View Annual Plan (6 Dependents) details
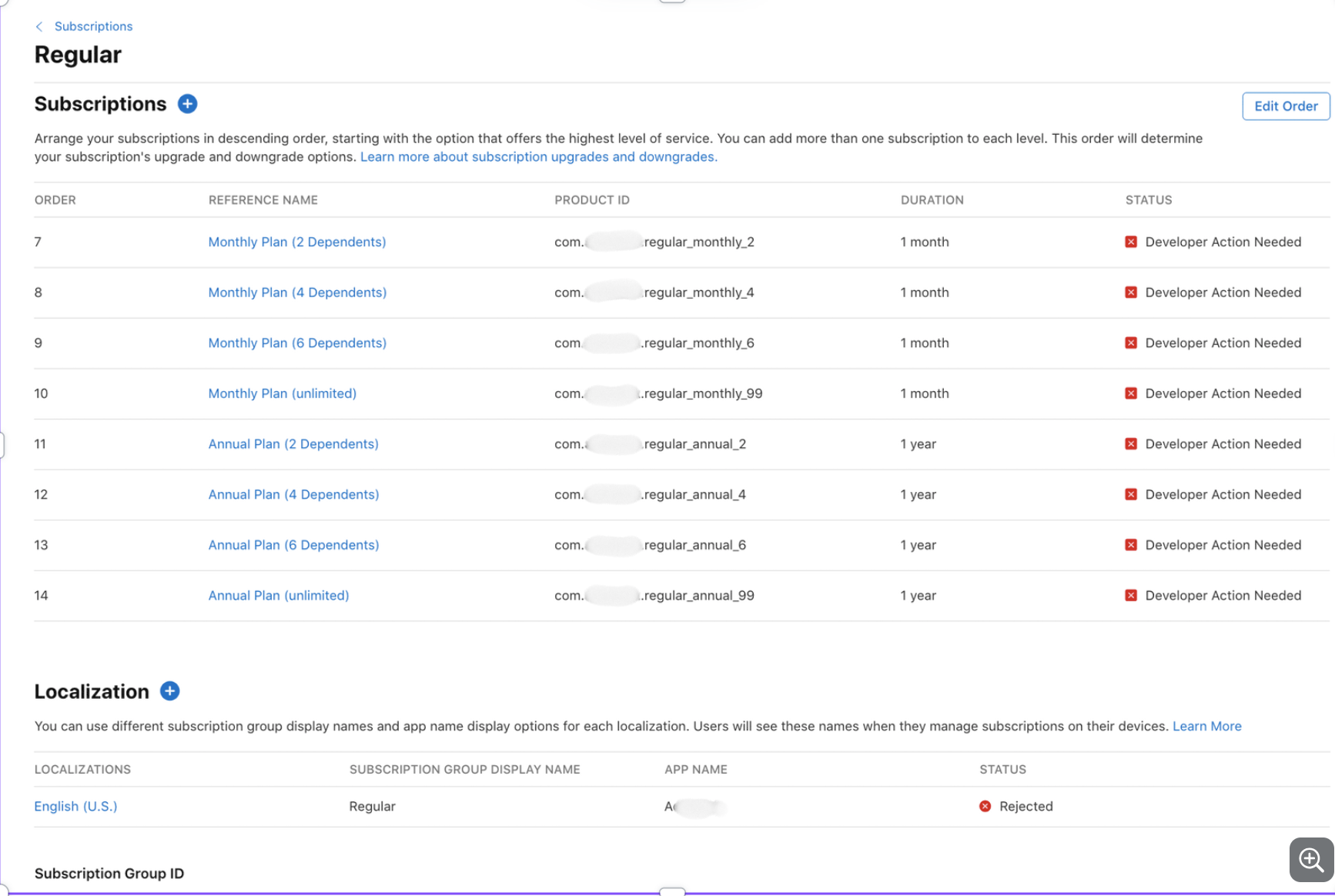 point(293,545)
